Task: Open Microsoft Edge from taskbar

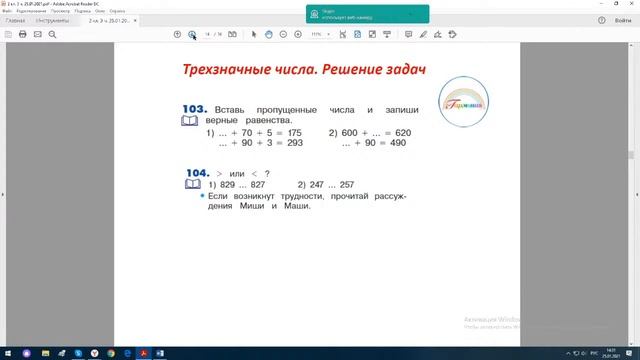Action: [127, 353]
